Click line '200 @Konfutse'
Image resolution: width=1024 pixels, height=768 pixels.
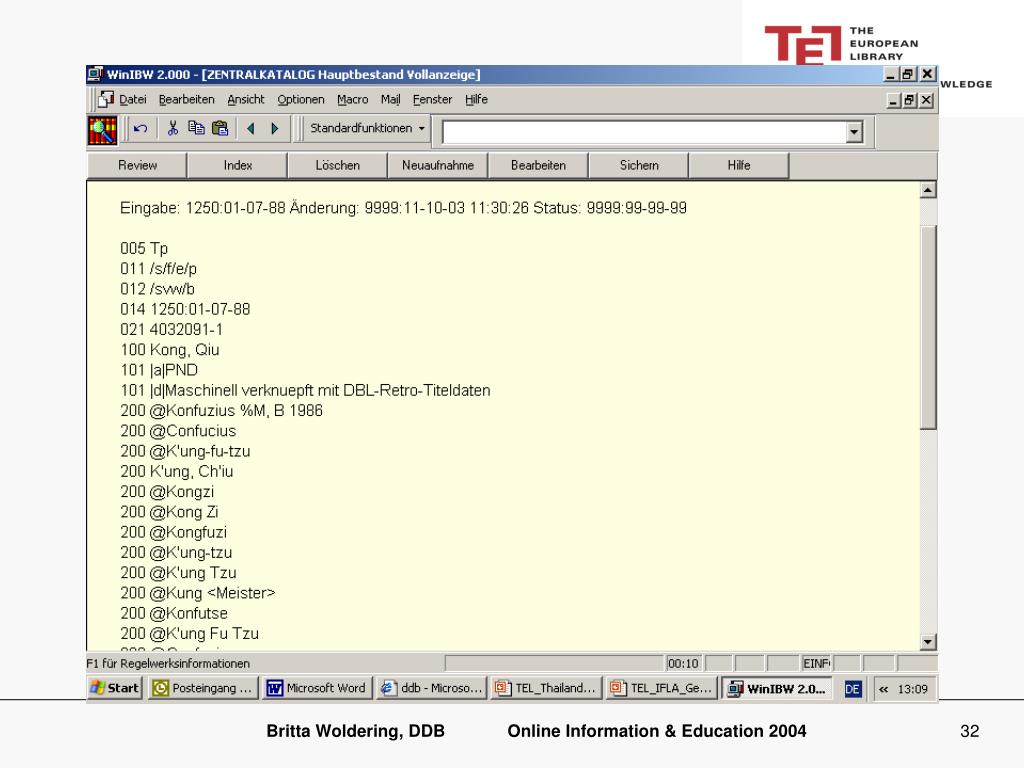pos(174,613)
